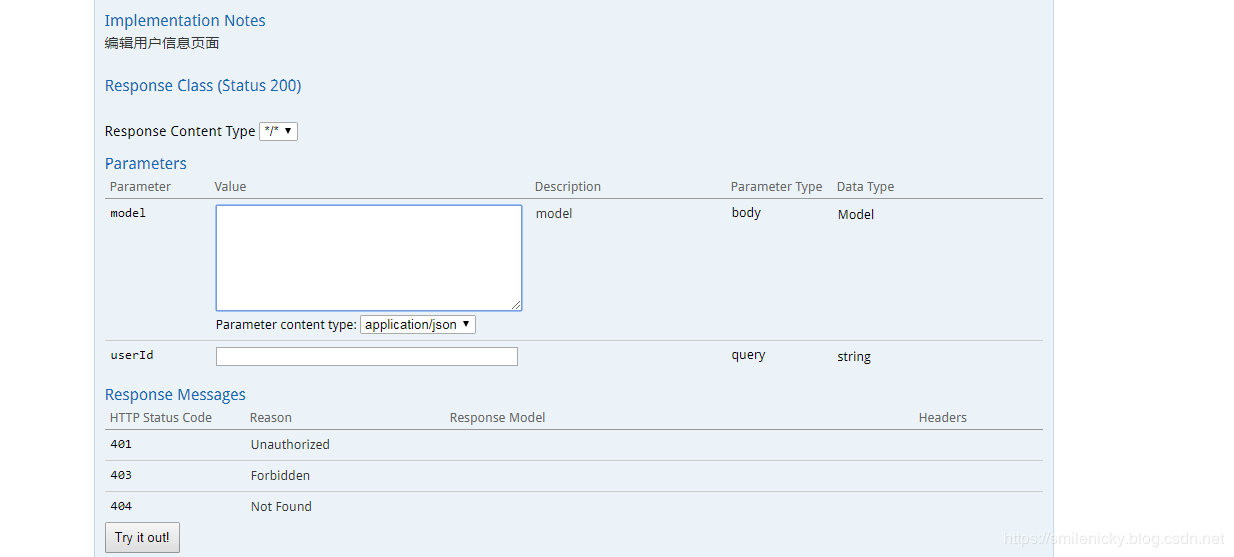Click the 'Response Content Type' label

pyautogui.click(x=180, y=132)
